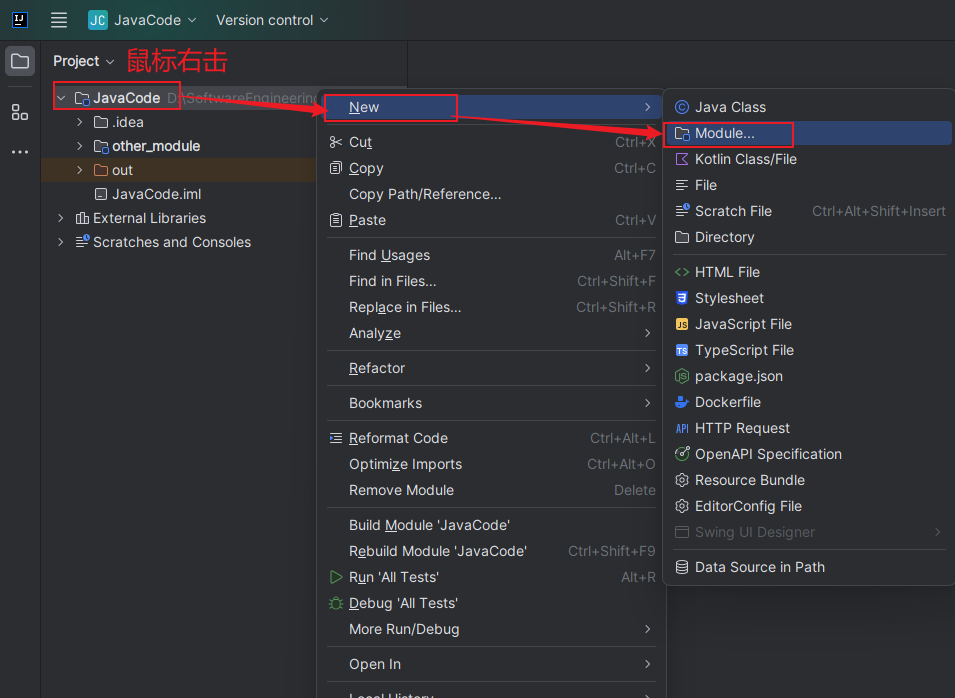
Task: Expand the other_module folder node
Action: (x=80, y=146)
